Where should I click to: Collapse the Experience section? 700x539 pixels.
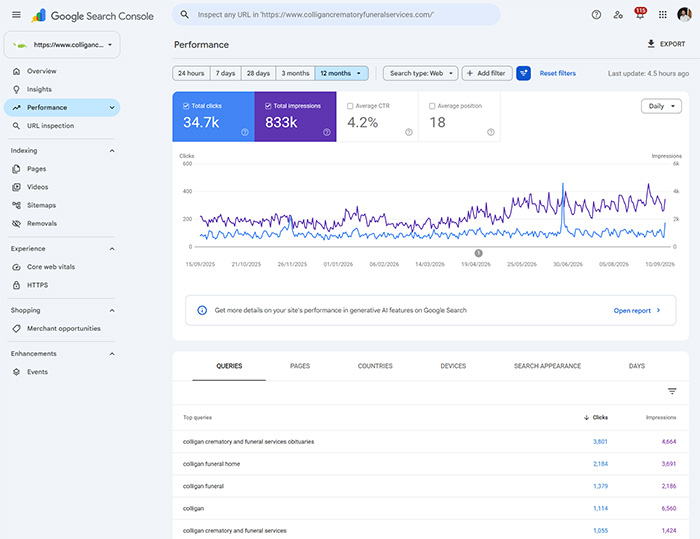pos(112,249)
